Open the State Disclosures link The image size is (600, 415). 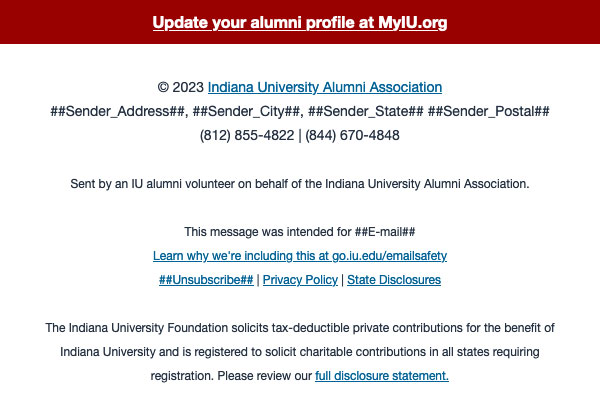pyautogui.click(x=394, y=280)
